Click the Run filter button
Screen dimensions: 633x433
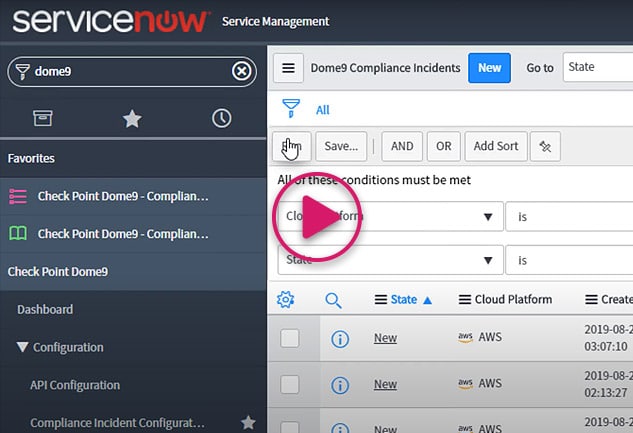pyautogui.click(x=291, y=146)
